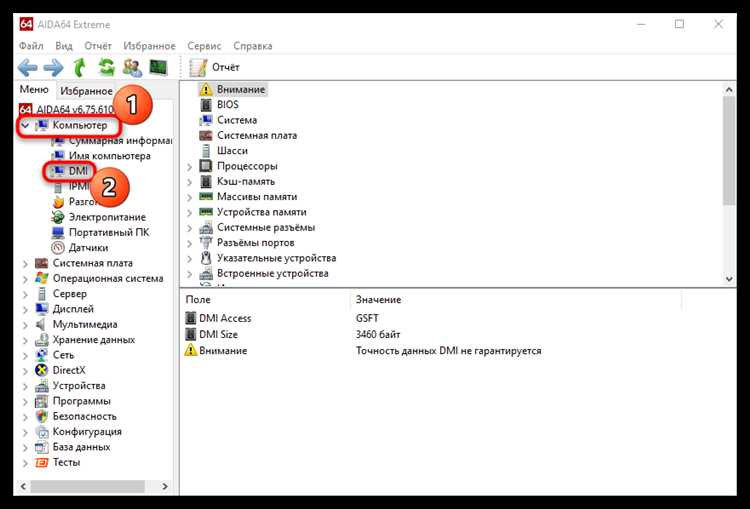Expand the Сервер tree node
Screen dimensions: 750x509
(x=25, y=294)
